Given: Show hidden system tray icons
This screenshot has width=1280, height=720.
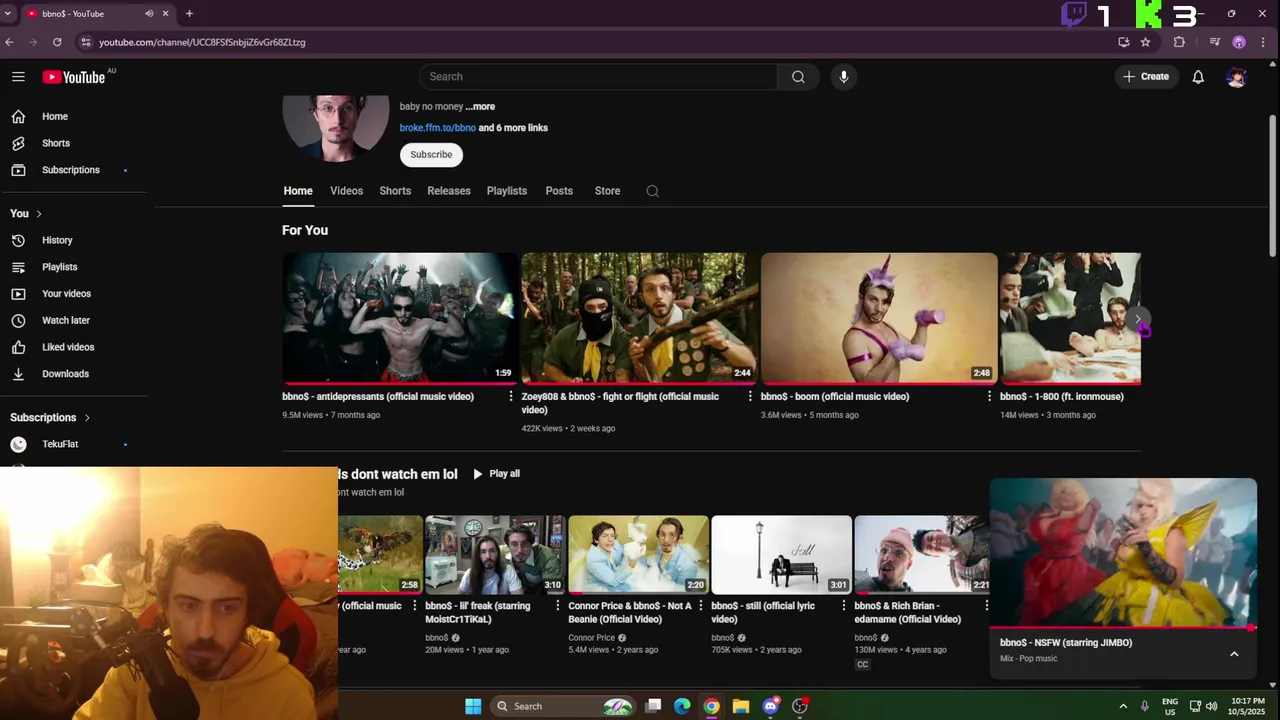Looking at the screenshot, I should tap(1123, 706).
